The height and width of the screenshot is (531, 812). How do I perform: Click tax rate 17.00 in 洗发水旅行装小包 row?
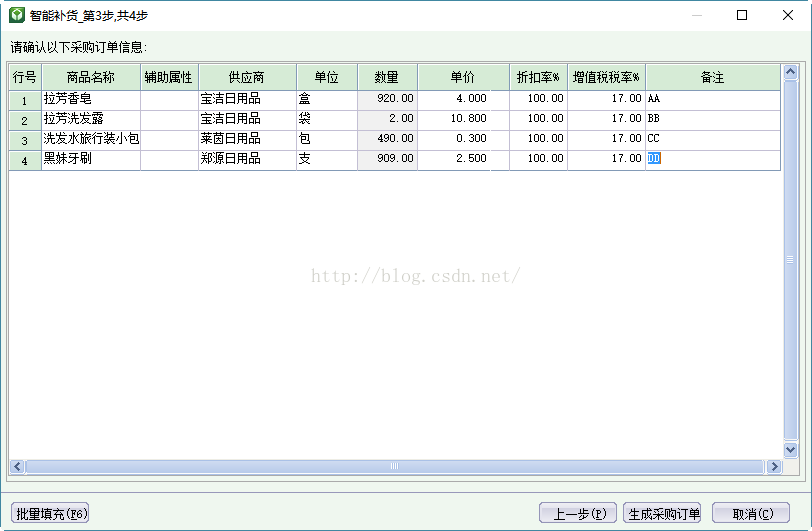tap(606, 140)
